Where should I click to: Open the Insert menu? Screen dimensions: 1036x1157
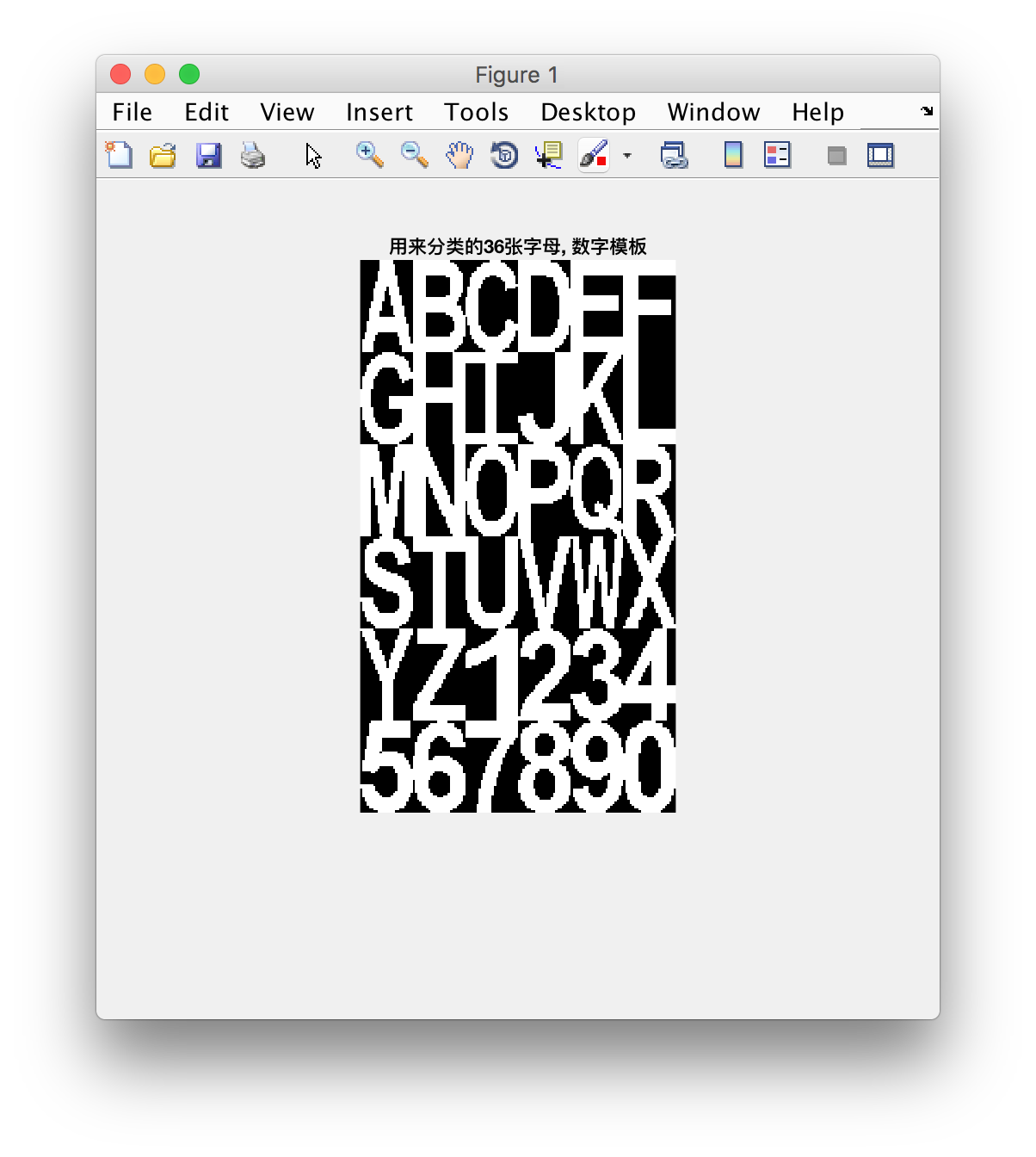pyautogui.click(x=379, y=112)
